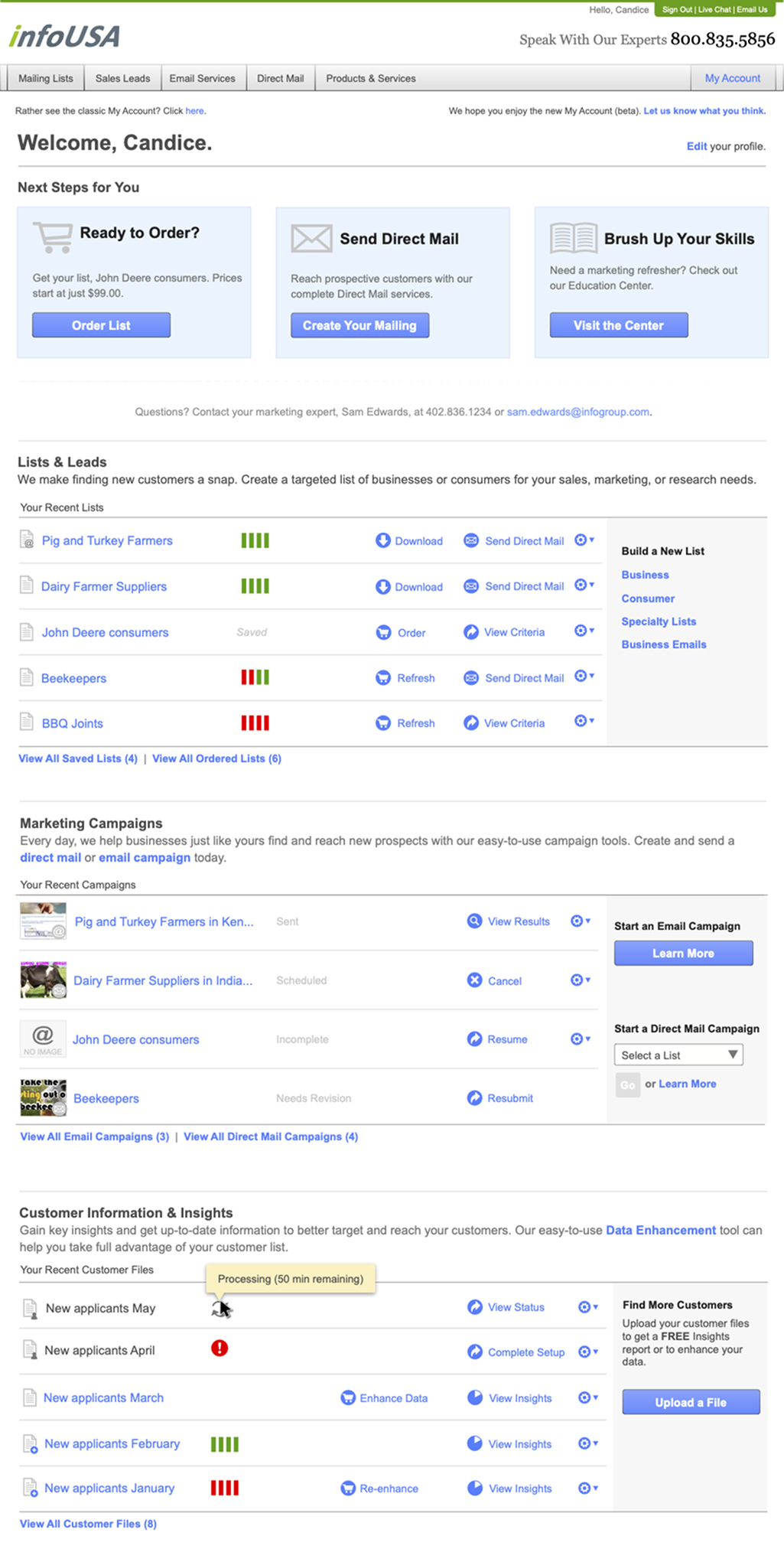Click View Criteria icon for John Deere consumers list
Viewport: 784px width, 1562px height.
[471, 632]
